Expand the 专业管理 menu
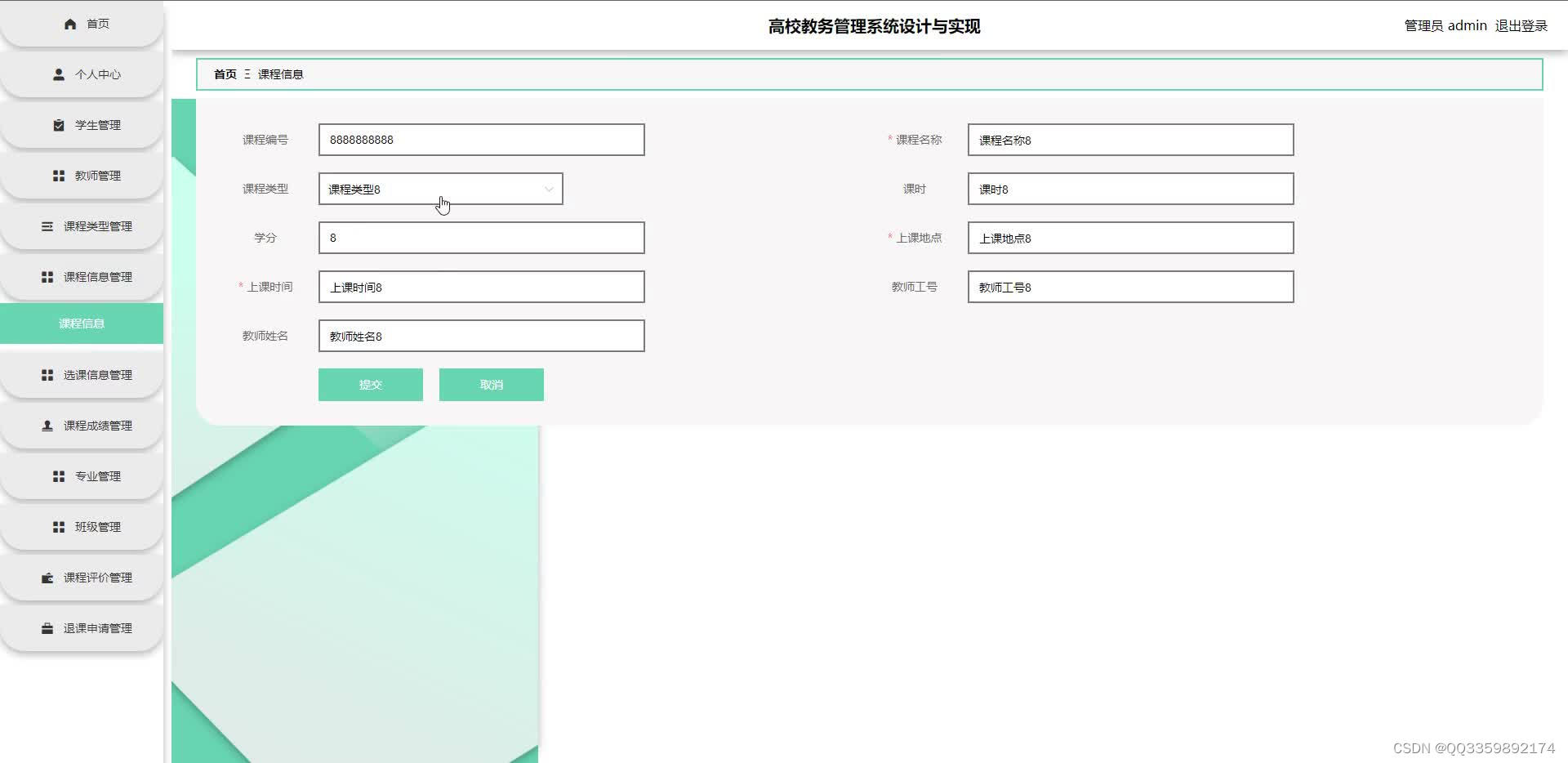This screenshot has width=1568, height=763. [82, 476]
